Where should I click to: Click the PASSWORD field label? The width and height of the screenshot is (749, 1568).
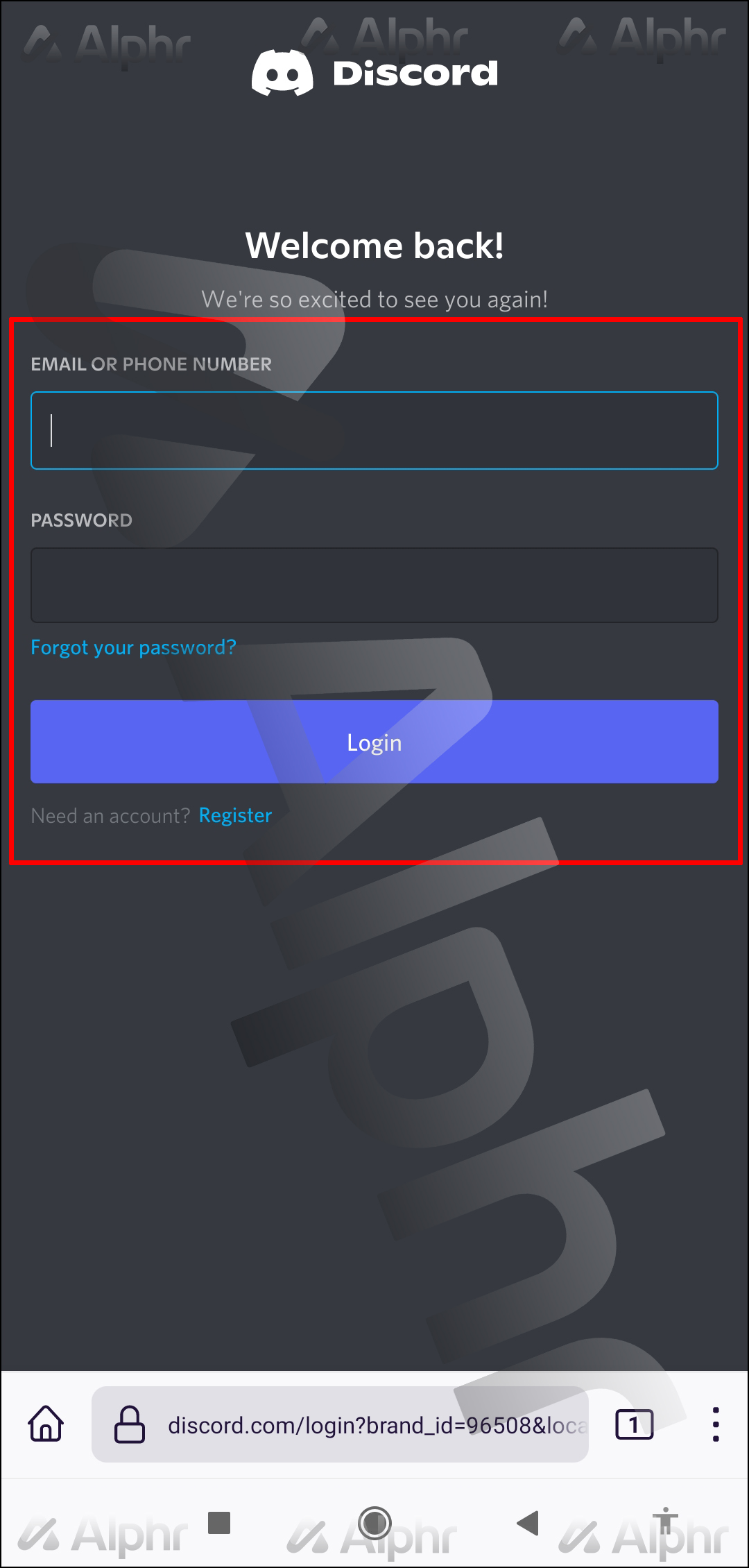click(81, 520)
